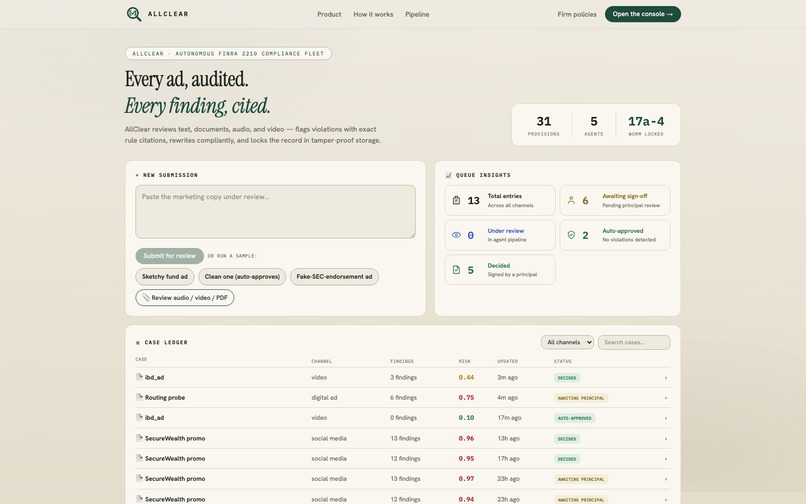Click the Awaiting sign-off insight label
The height and width of the screenshot is (504, 806).
click(625, 196)
